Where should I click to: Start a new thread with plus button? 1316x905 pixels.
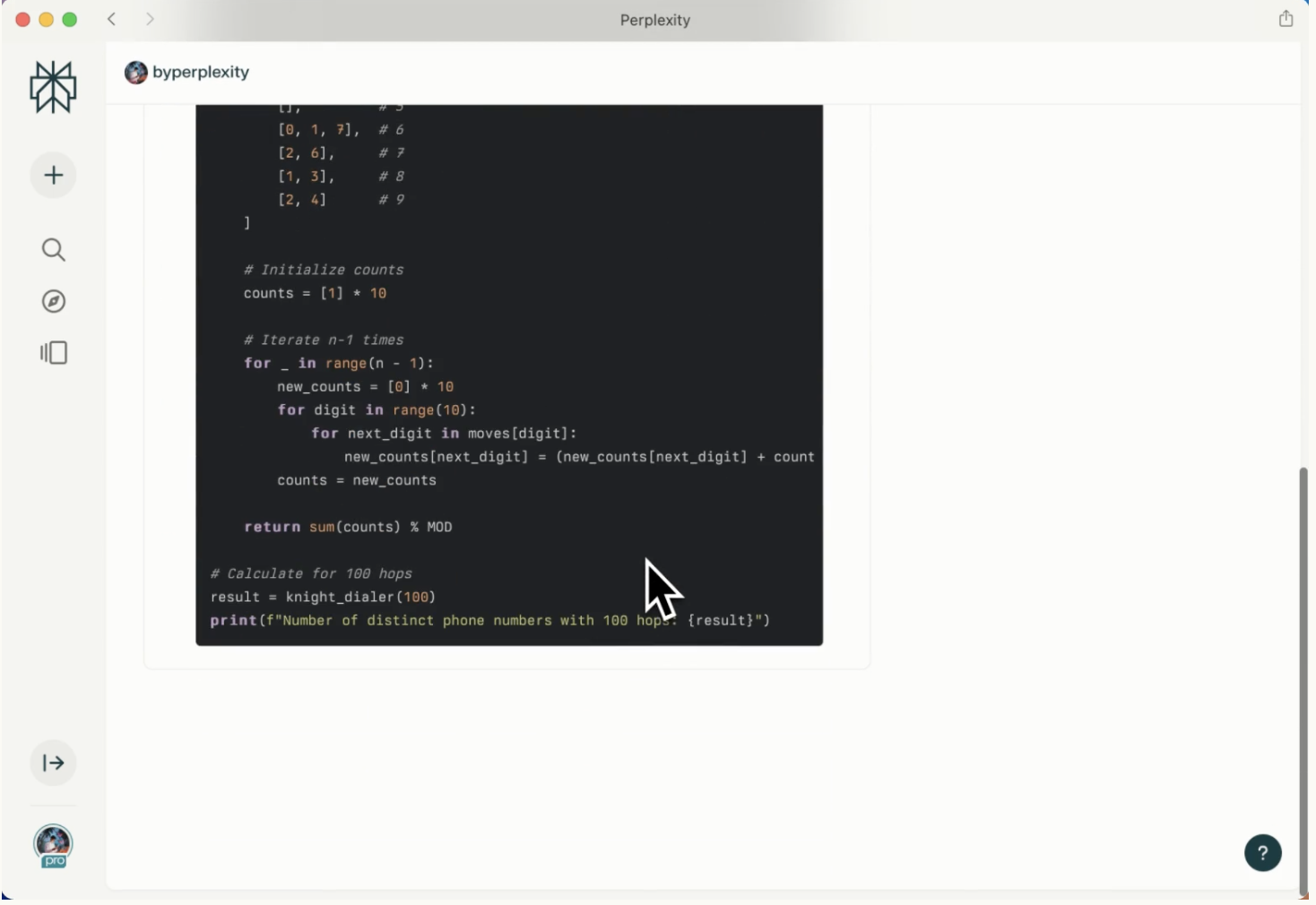[53, 175]
